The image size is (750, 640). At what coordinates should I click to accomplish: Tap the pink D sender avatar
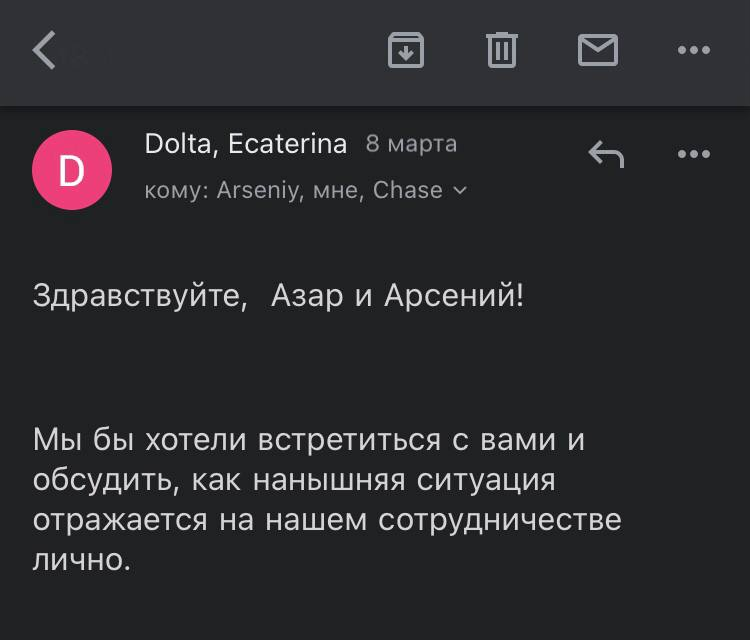(71, 170)
